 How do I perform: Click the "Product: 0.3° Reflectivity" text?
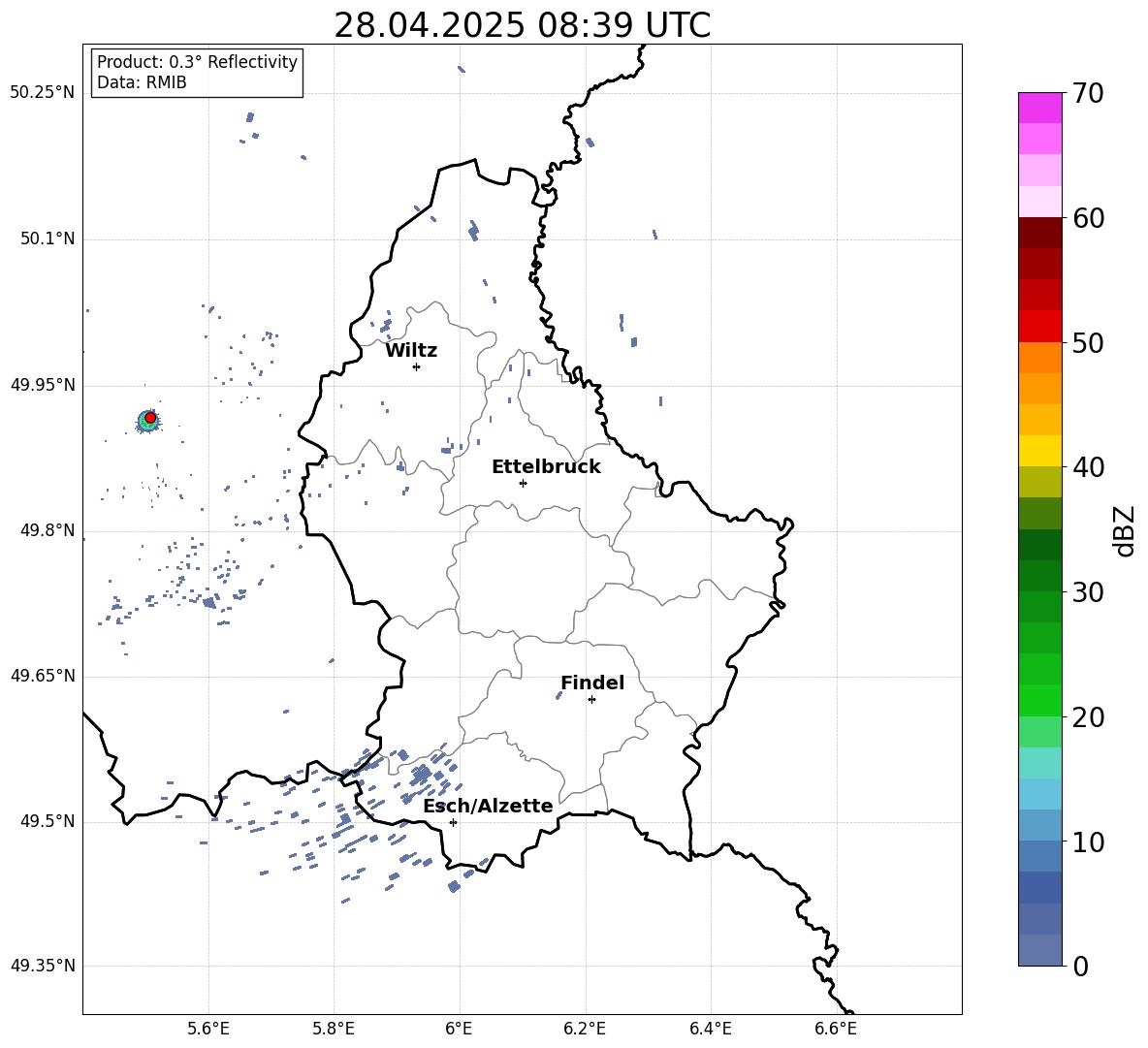197,62
